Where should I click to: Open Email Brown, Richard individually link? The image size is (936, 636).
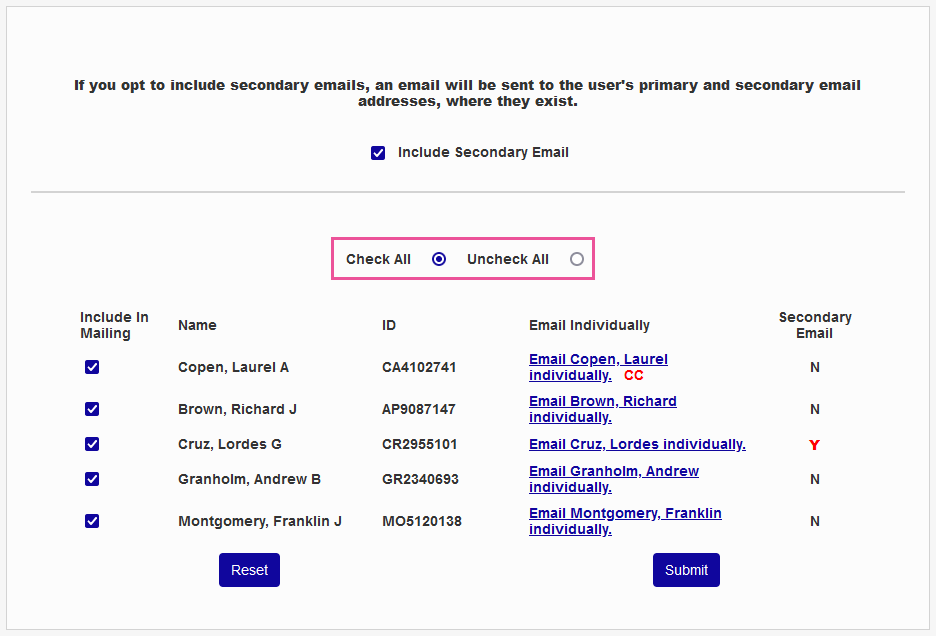[x=602, y=402]
